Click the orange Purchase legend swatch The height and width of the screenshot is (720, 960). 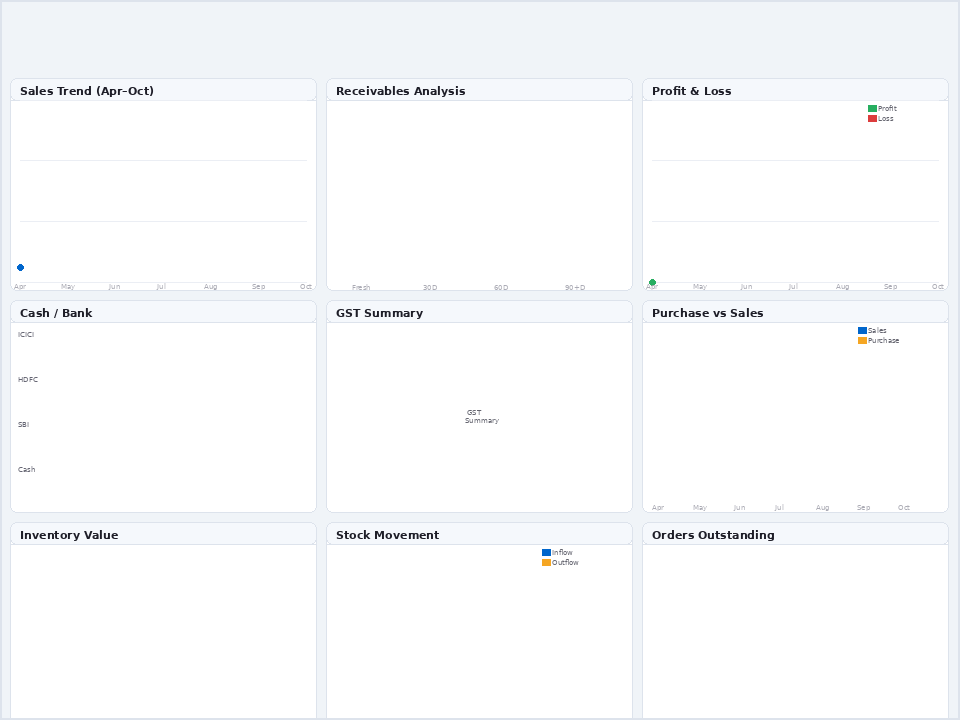click(862, 340)
